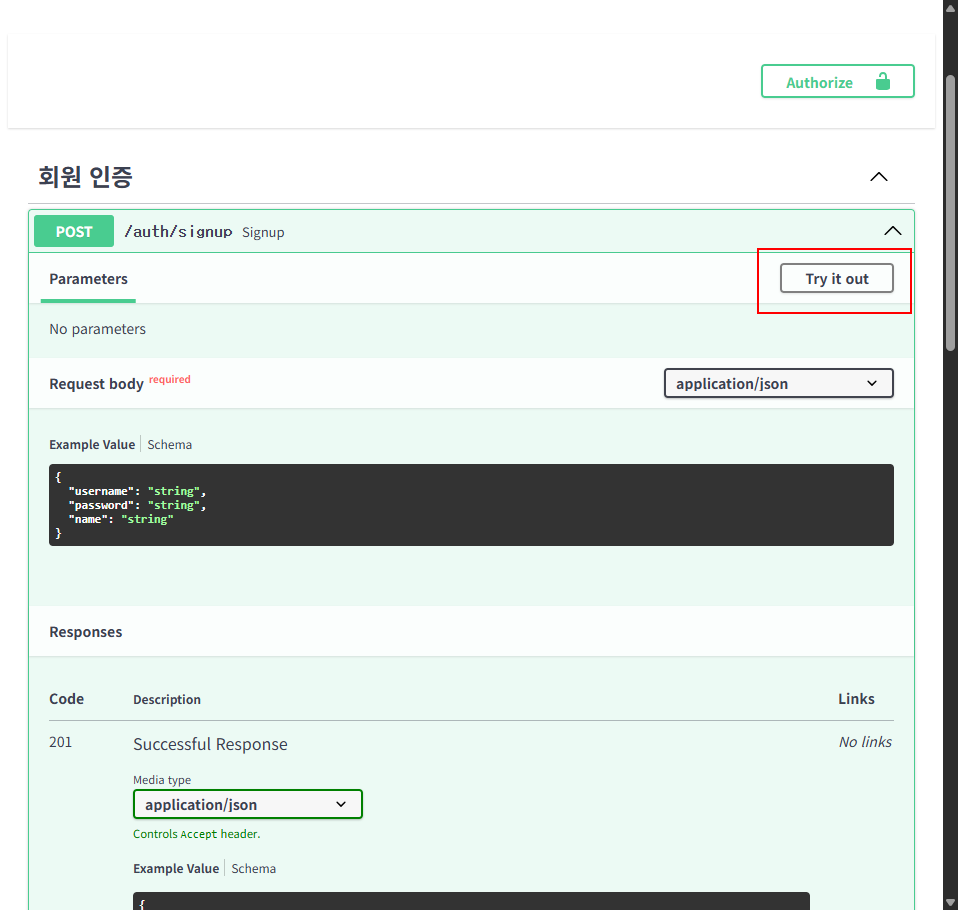Screen dimensions: 958x910
Task: Click the Successful Response description text
Action: click(210, 744)
